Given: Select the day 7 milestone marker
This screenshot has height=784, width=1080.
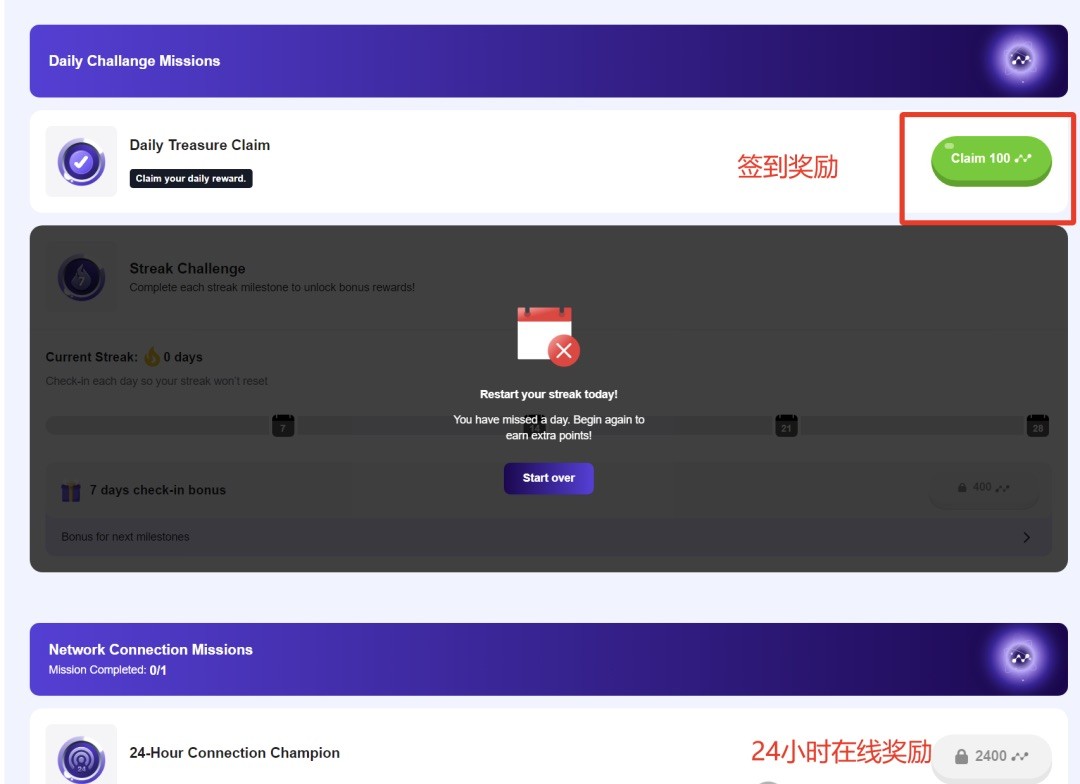Looking at the screenshot, I should pos(283,426).
